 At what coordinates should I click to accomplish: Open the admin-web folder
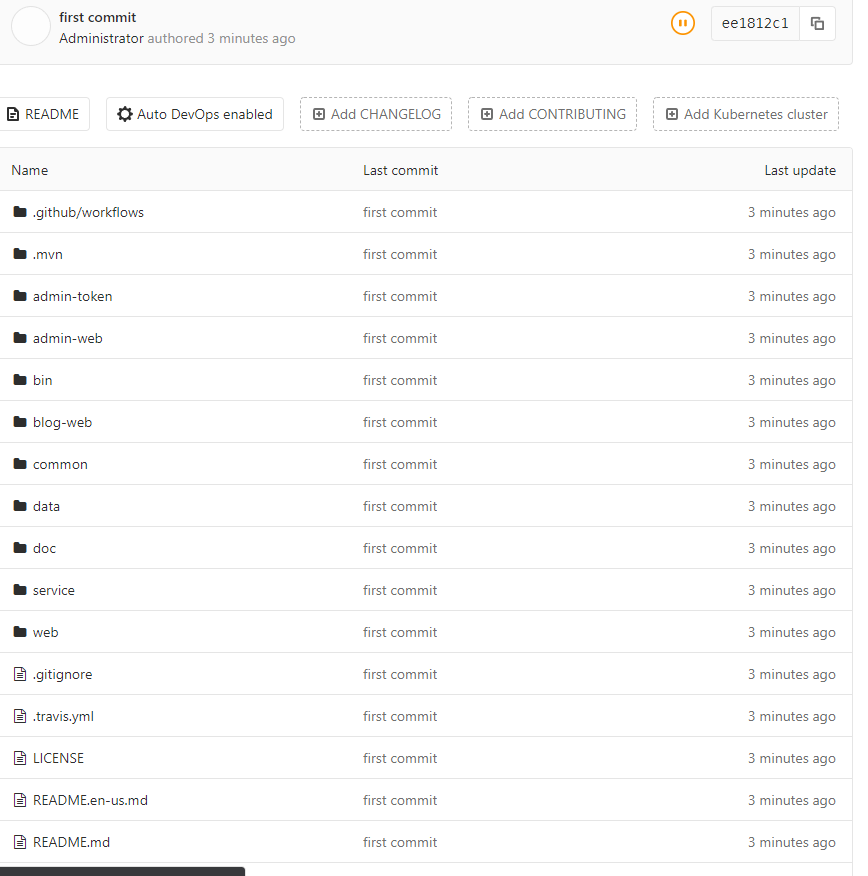click(67, 338)
